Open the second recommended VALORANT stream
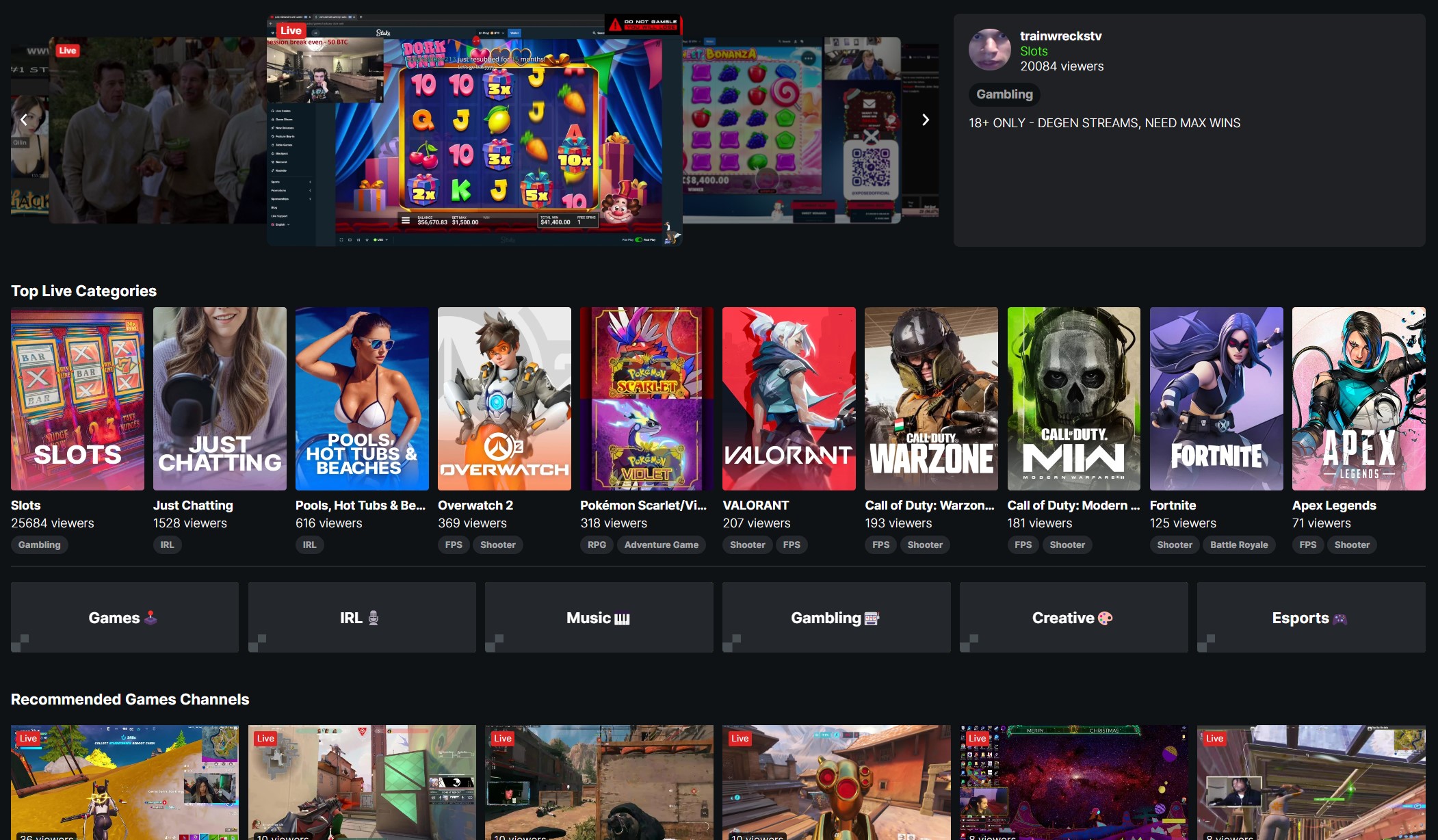The width and height of the screenshot is (1438, 840). [x=362, y=783]
